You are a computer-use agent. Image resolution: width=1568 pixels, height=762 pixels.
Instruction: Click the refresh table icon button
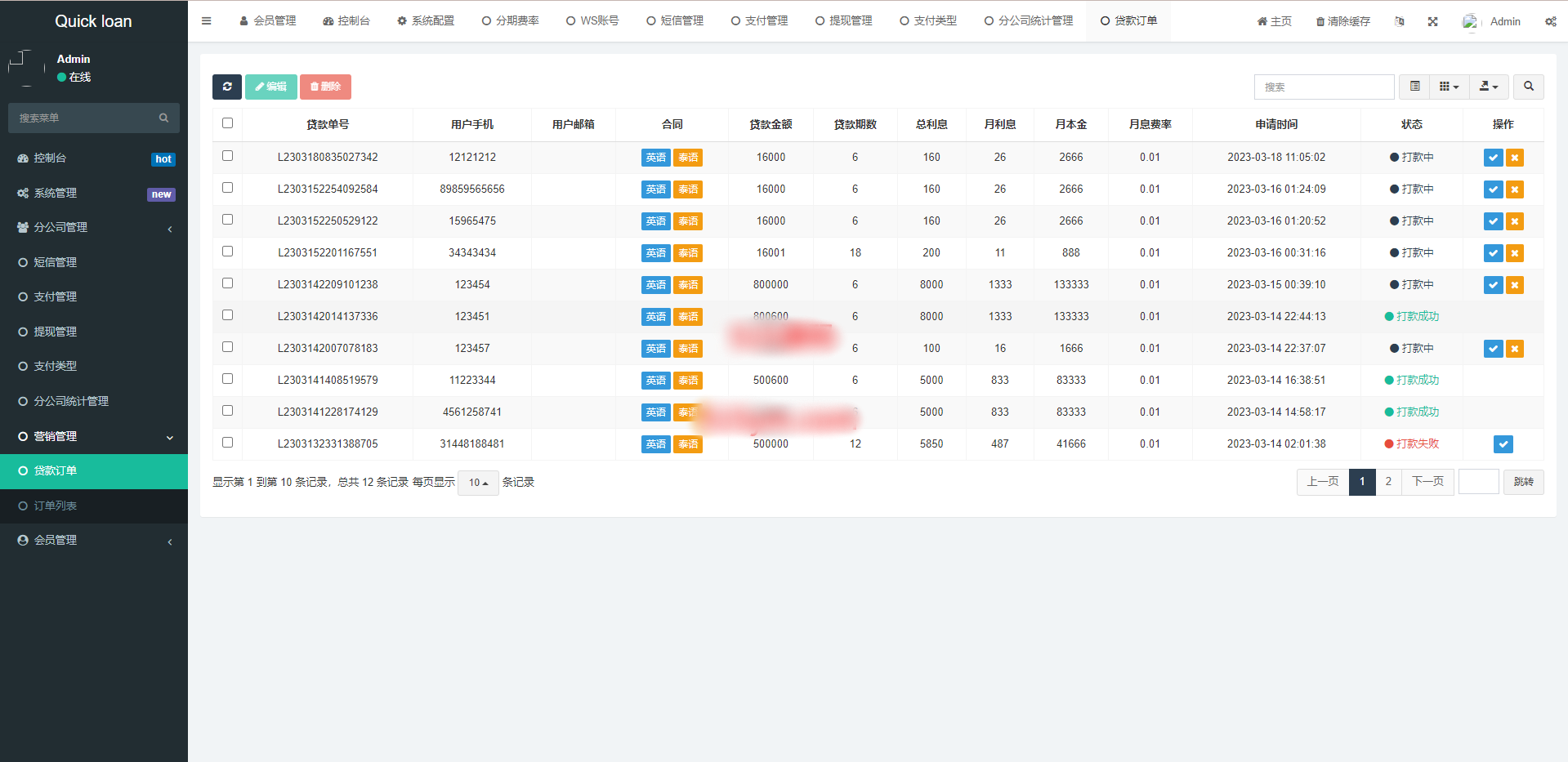(226, 87)
